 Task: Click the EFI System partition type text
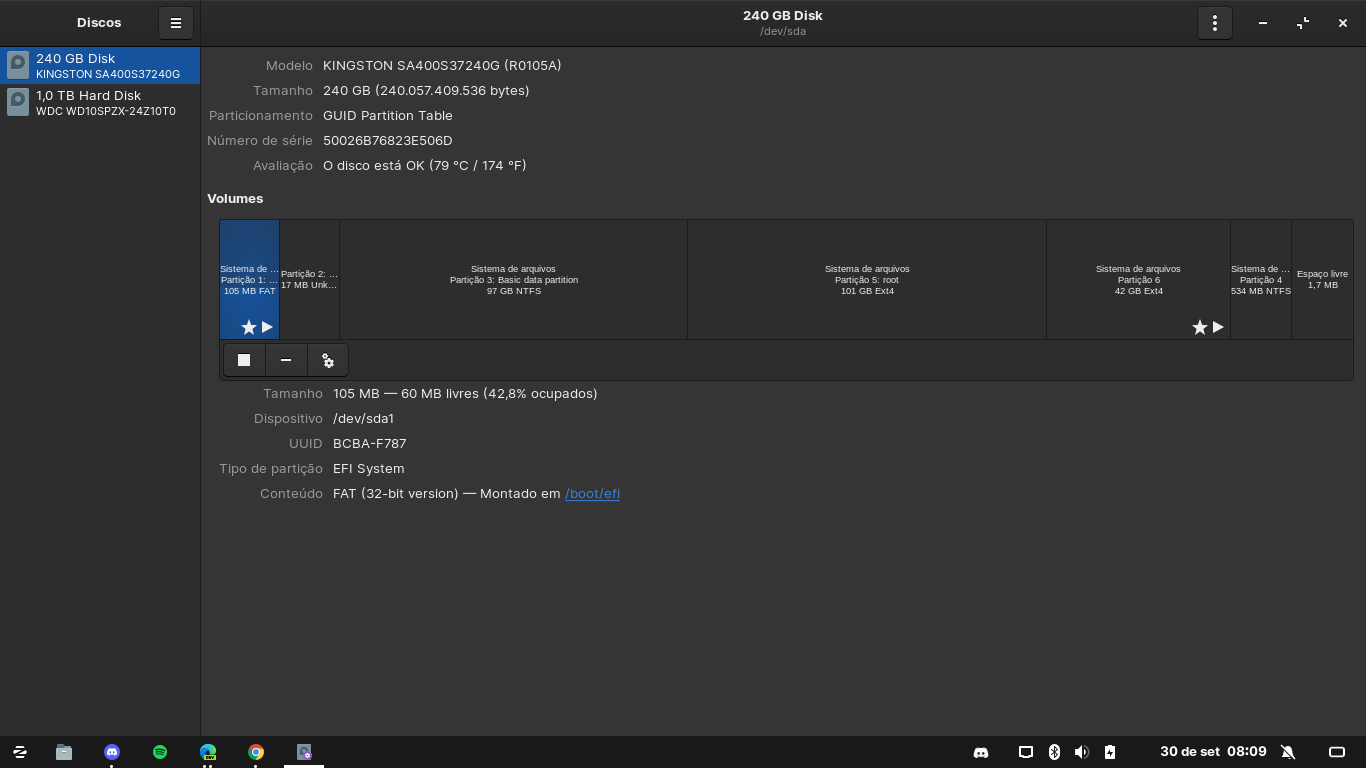[x=369, y=469]
